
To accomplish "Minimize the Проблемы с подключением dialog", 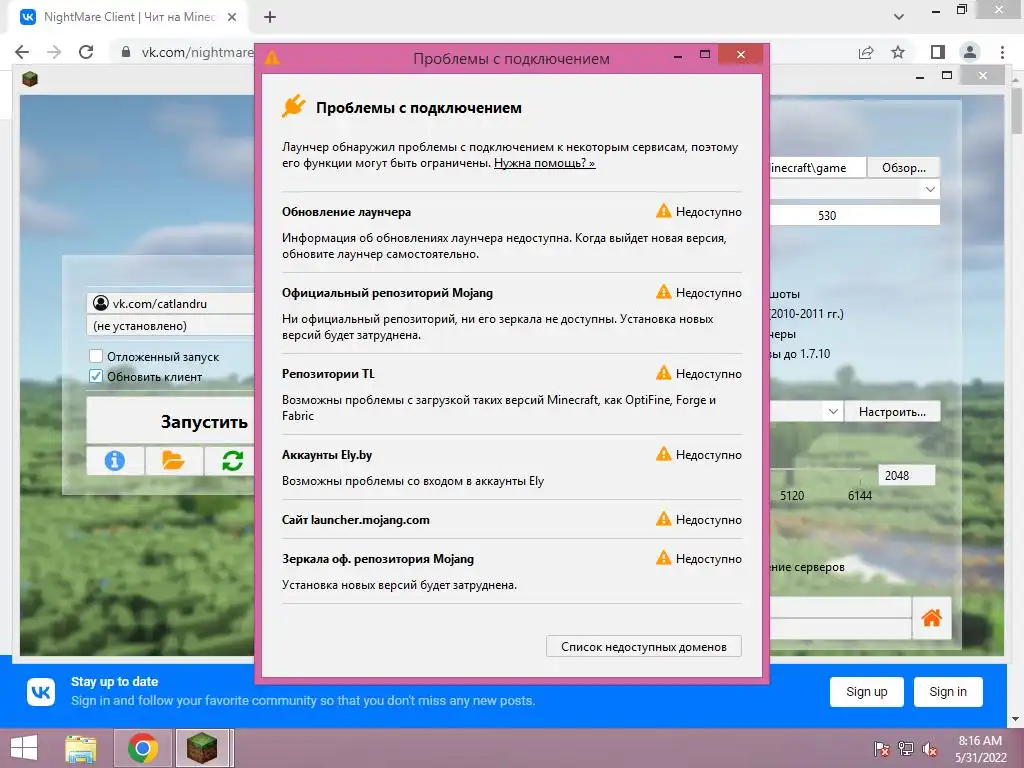I will tap(679, 55).
